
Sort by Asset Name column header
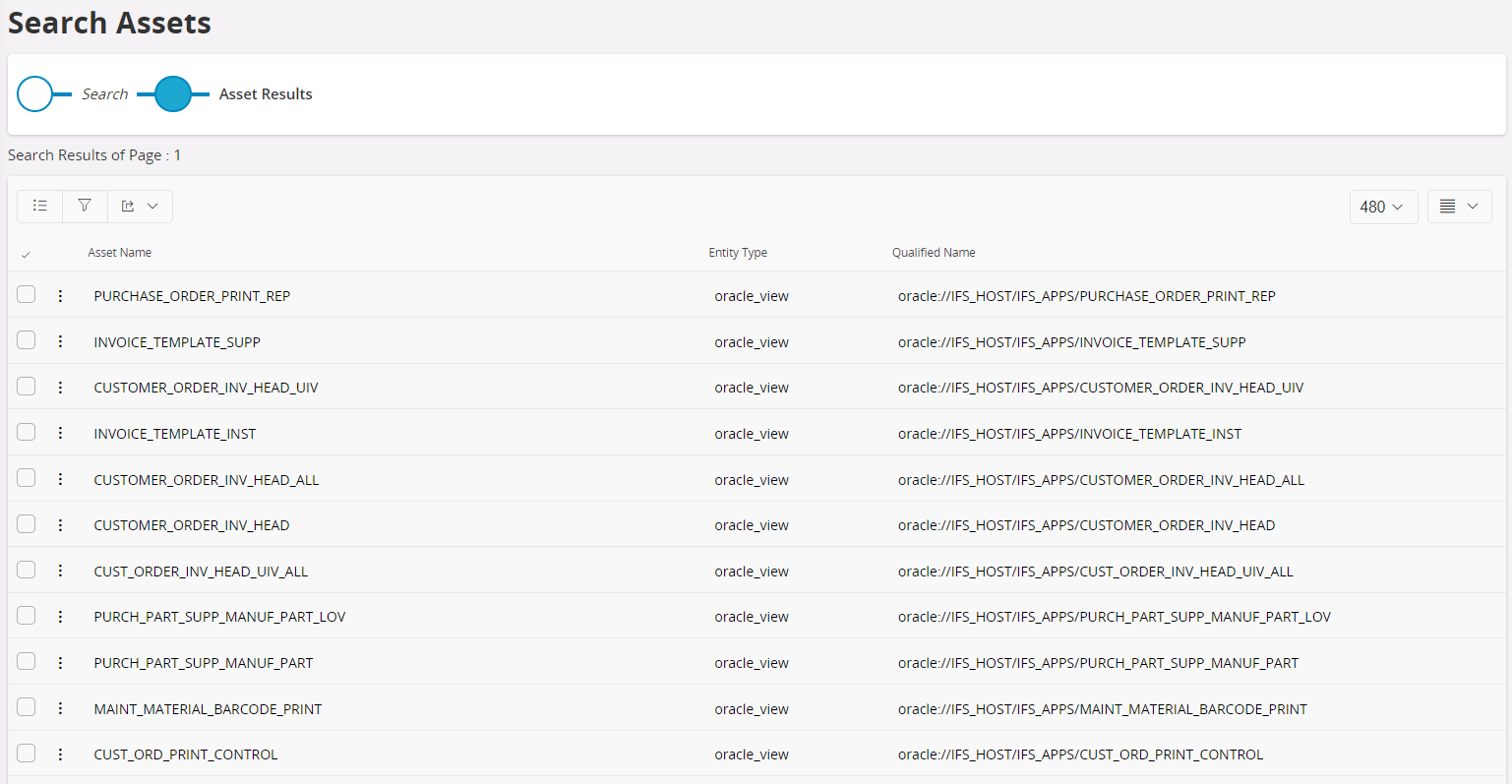coord(120,253)
